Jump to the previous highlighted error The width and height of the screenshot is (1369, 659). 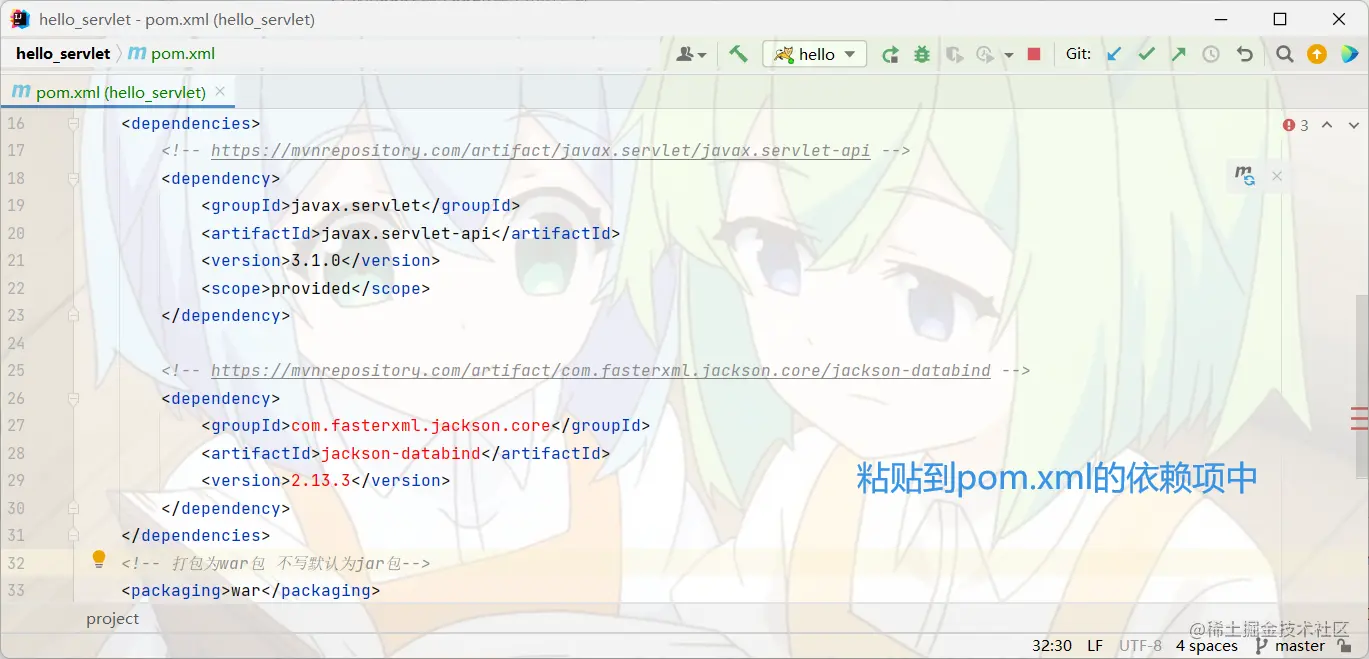[1327, 125]
